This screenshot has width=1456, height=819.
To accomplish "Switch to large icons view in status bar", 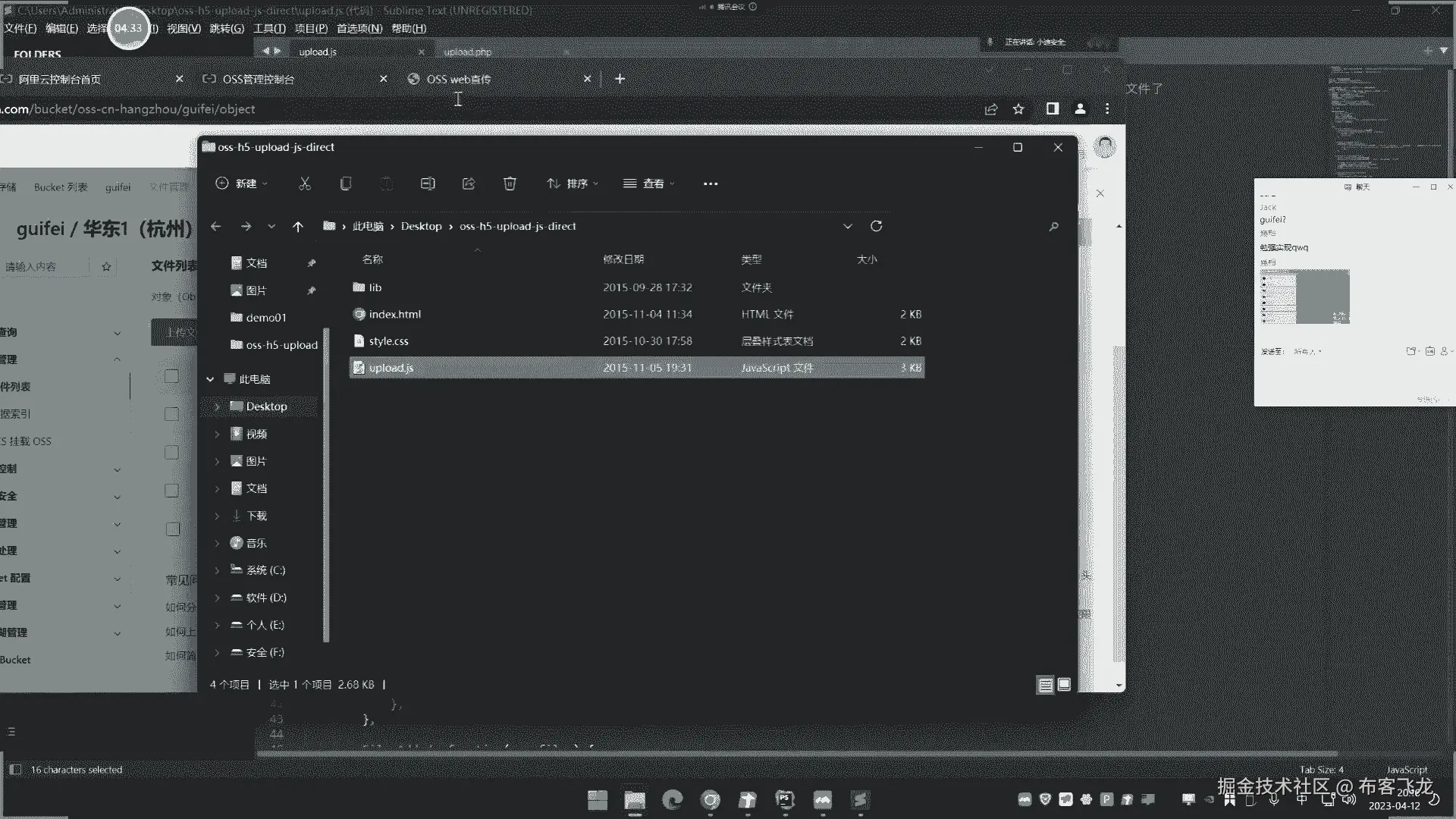I will coord(1064,685).
